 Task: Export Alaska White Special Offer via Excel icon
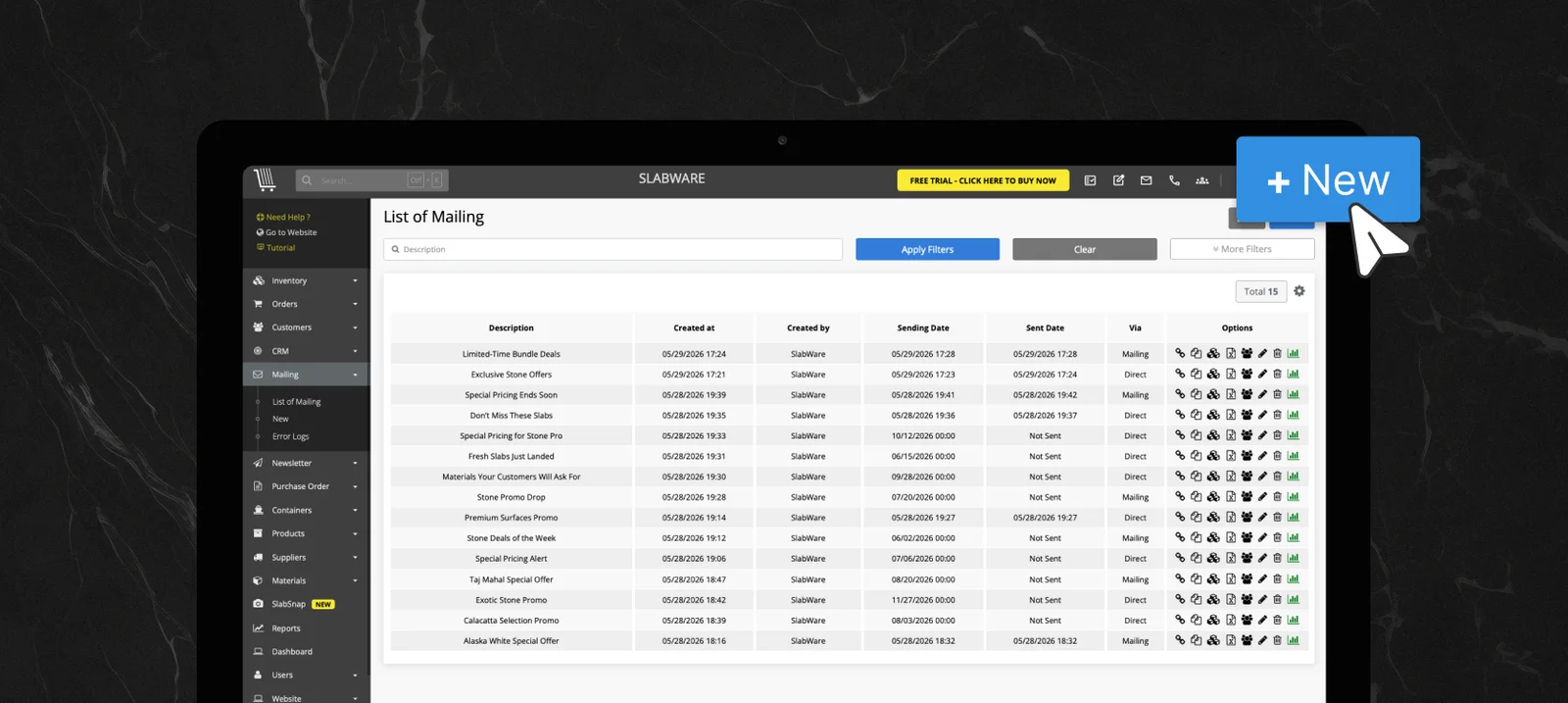point(1231,641)
